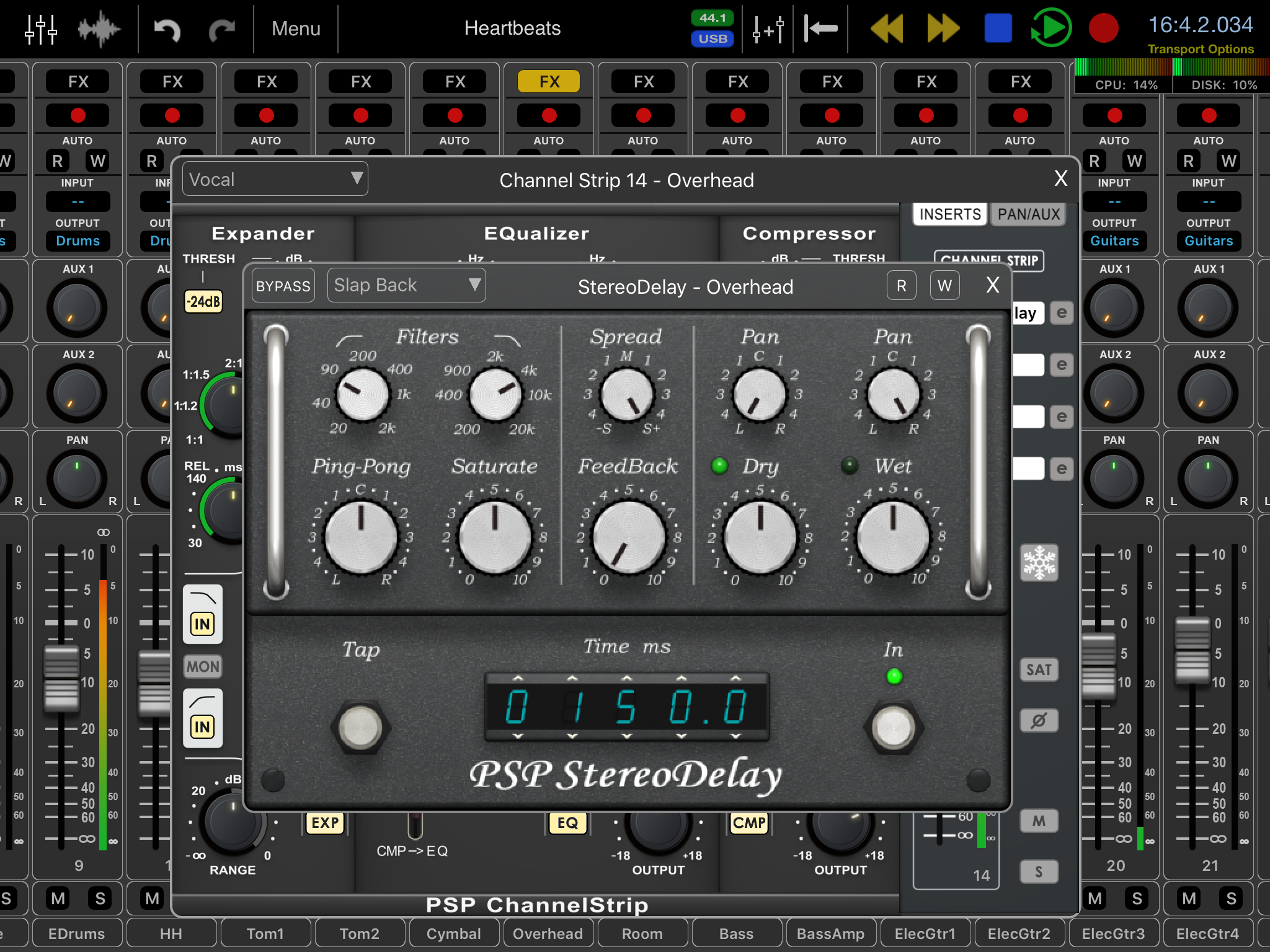Change the Guitars output of ElecGtr4 channel

1209,241
